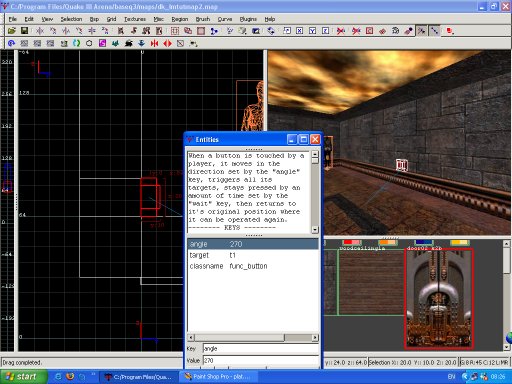Click the Z-axis rotate toolbar icon
This screenshot has width=512, height=384.
(105, 31)
